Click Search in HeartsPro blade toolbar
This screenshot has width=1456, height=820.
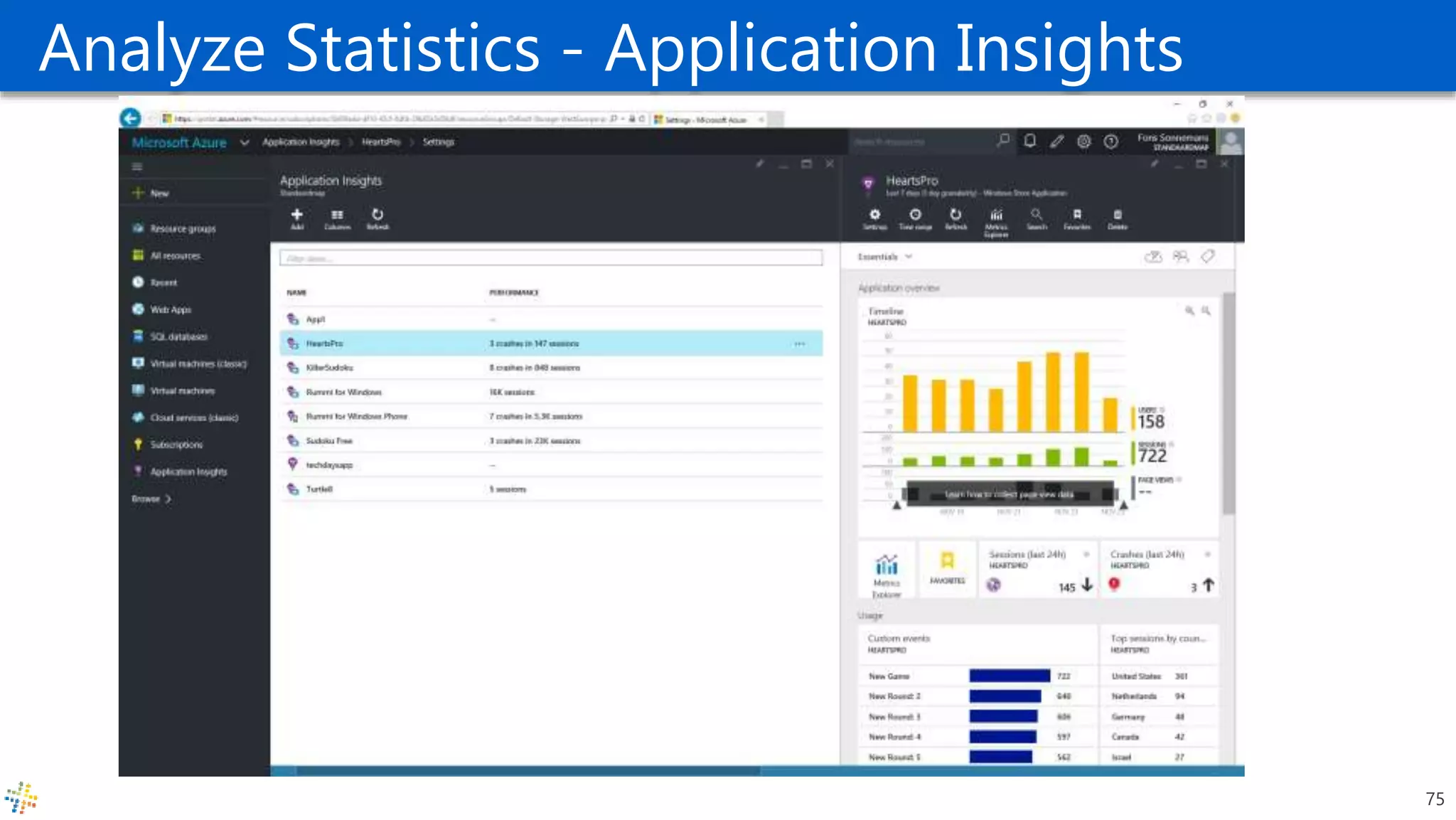pyautogui.click(x=1037, y=219)
